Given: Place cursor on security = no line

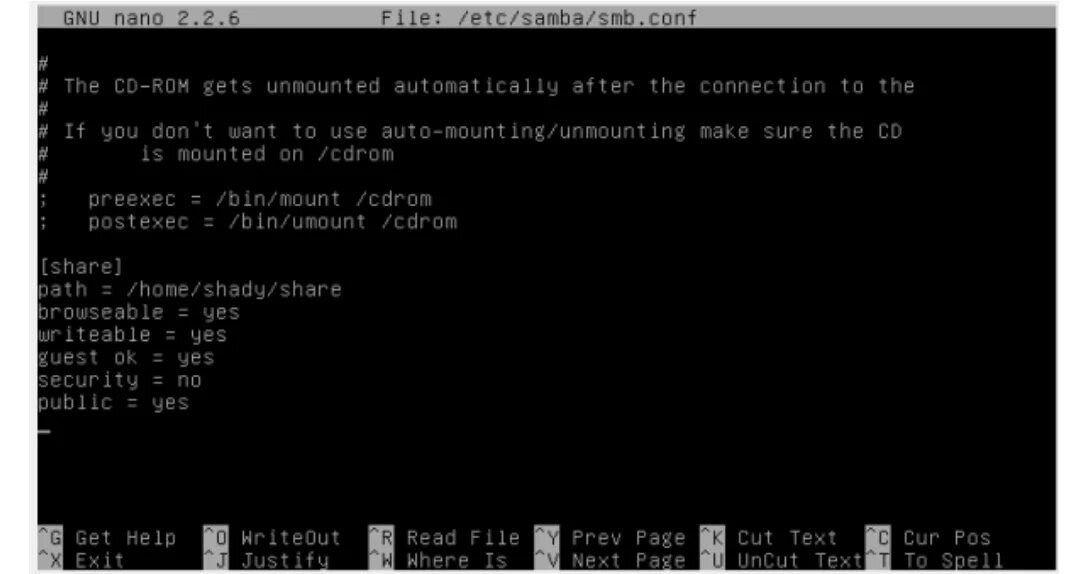Looking at the screenshot, I should coord(120,380).
